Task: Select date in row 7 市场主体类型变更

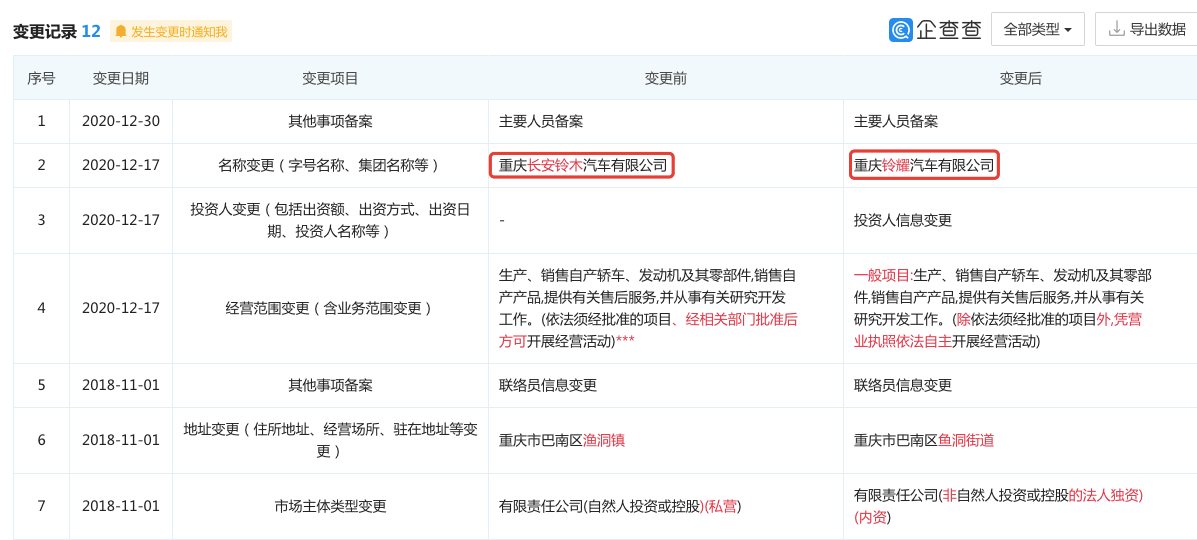Action: coord(121,506)
